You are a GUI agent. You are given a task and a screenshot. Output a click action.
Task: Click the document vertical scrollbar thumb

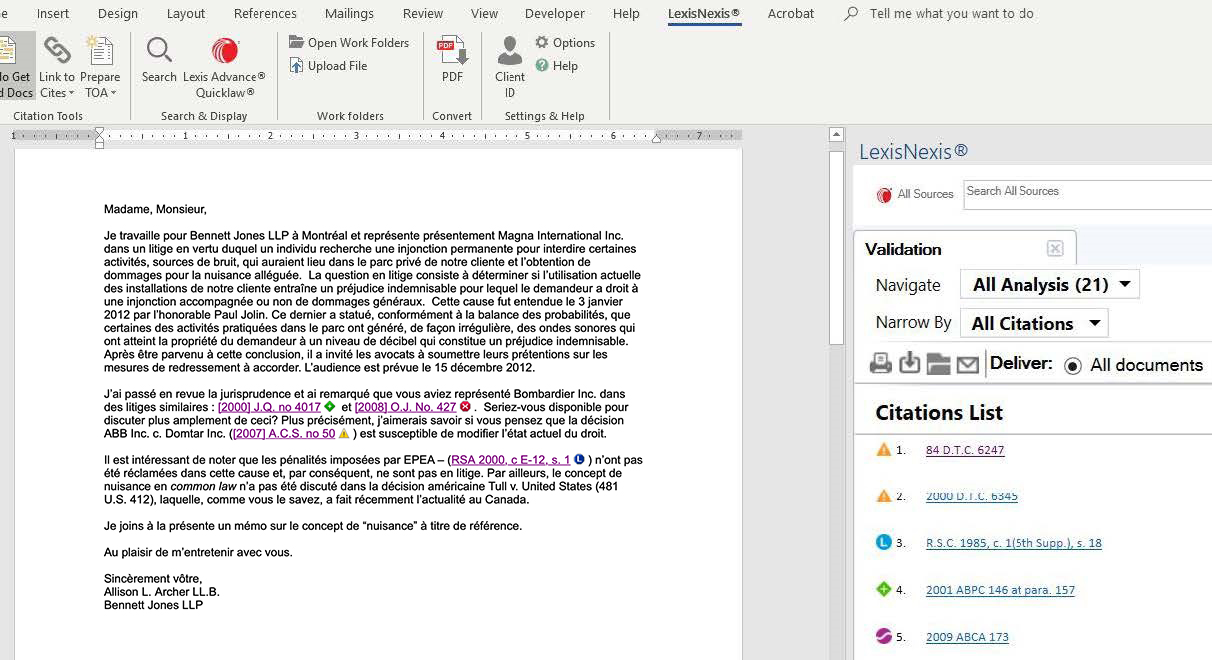click(x=836, y=250)
